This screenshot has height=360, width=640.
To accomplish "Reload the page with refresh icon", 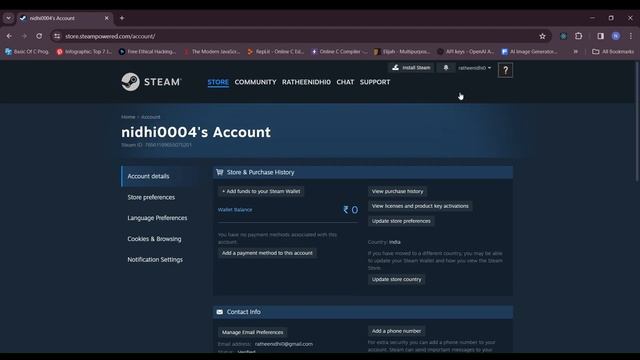I will (39, 36).
